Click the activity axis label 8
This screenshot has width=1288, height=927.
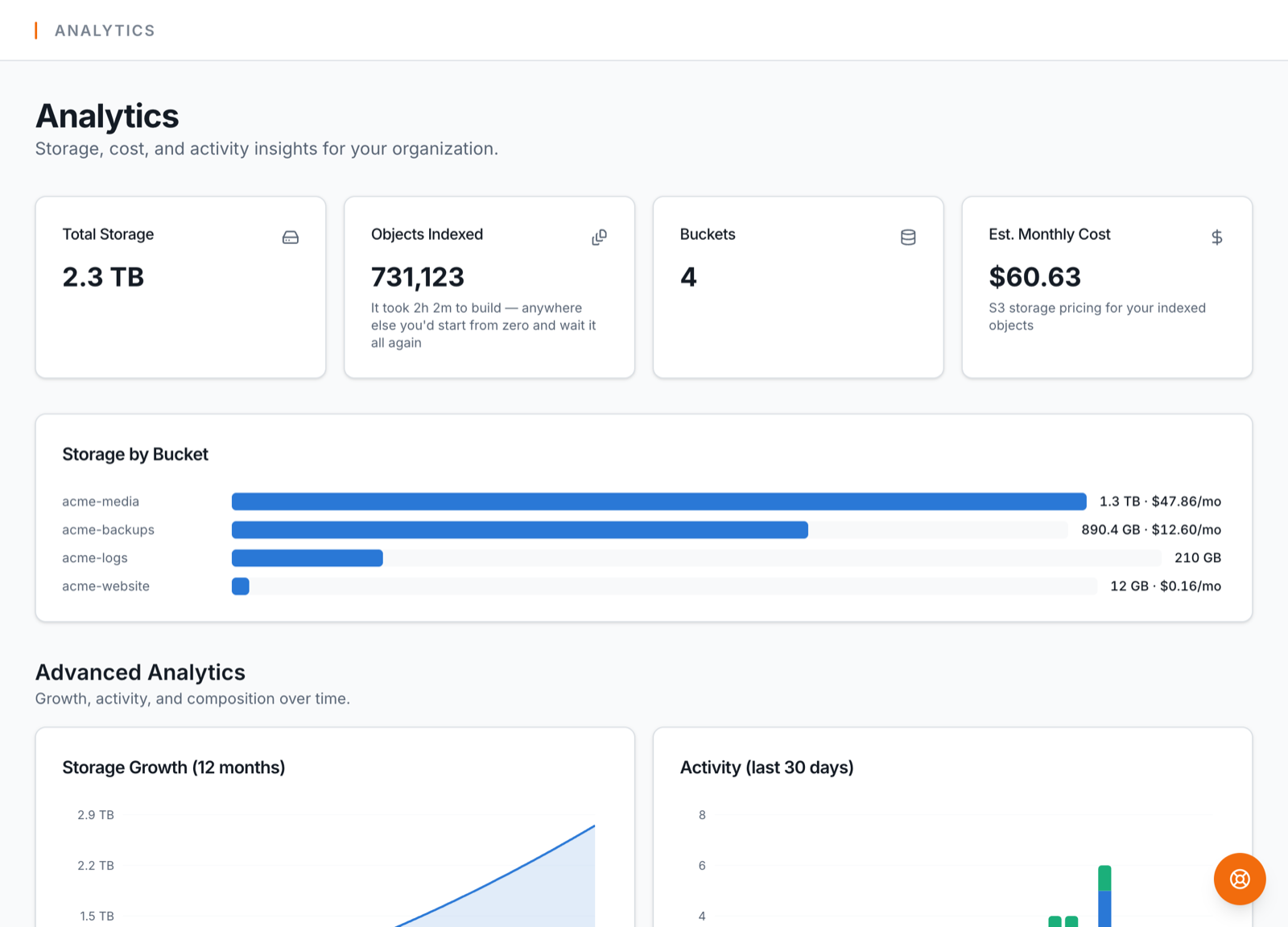coord(702,815)
